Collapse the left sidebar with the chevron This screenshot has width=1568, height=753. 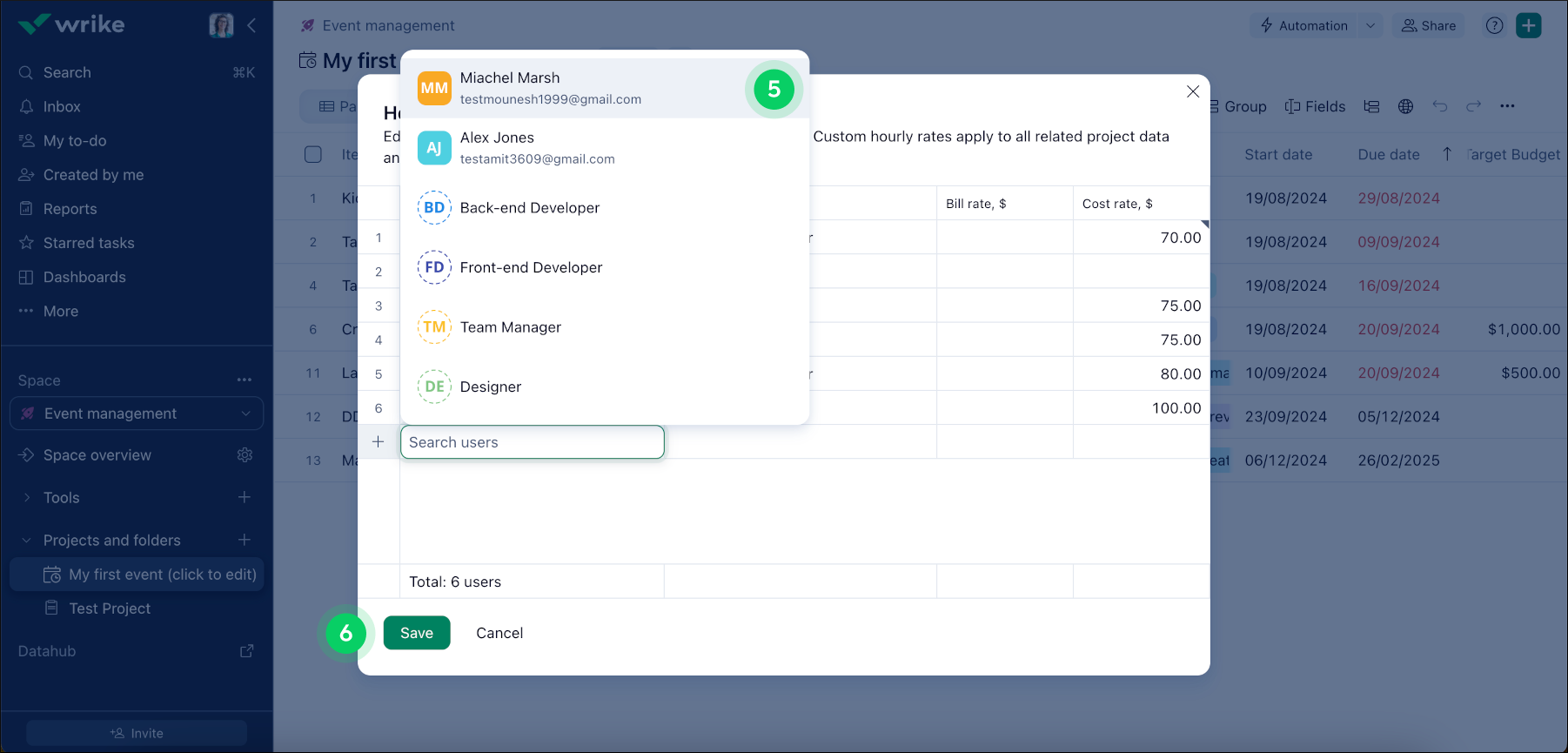tap(251, 25)
